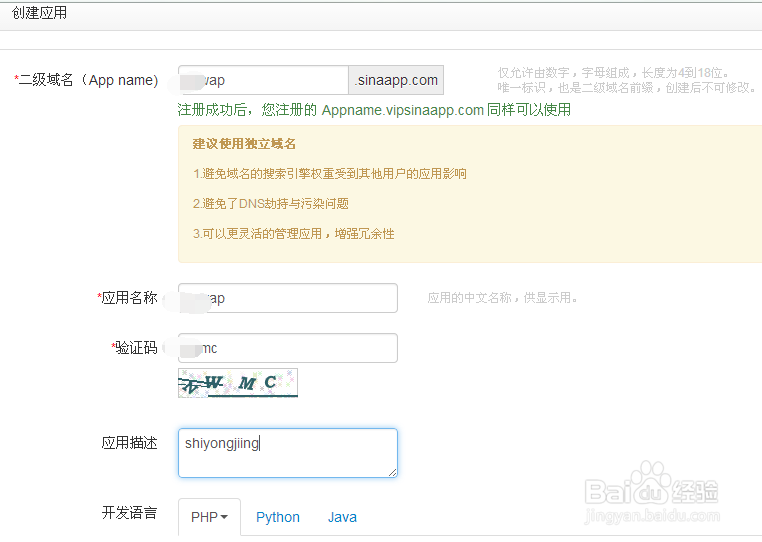Click the 开发语言 label
This screenshot has width=762, height=542.
click(x=129, y=512)
